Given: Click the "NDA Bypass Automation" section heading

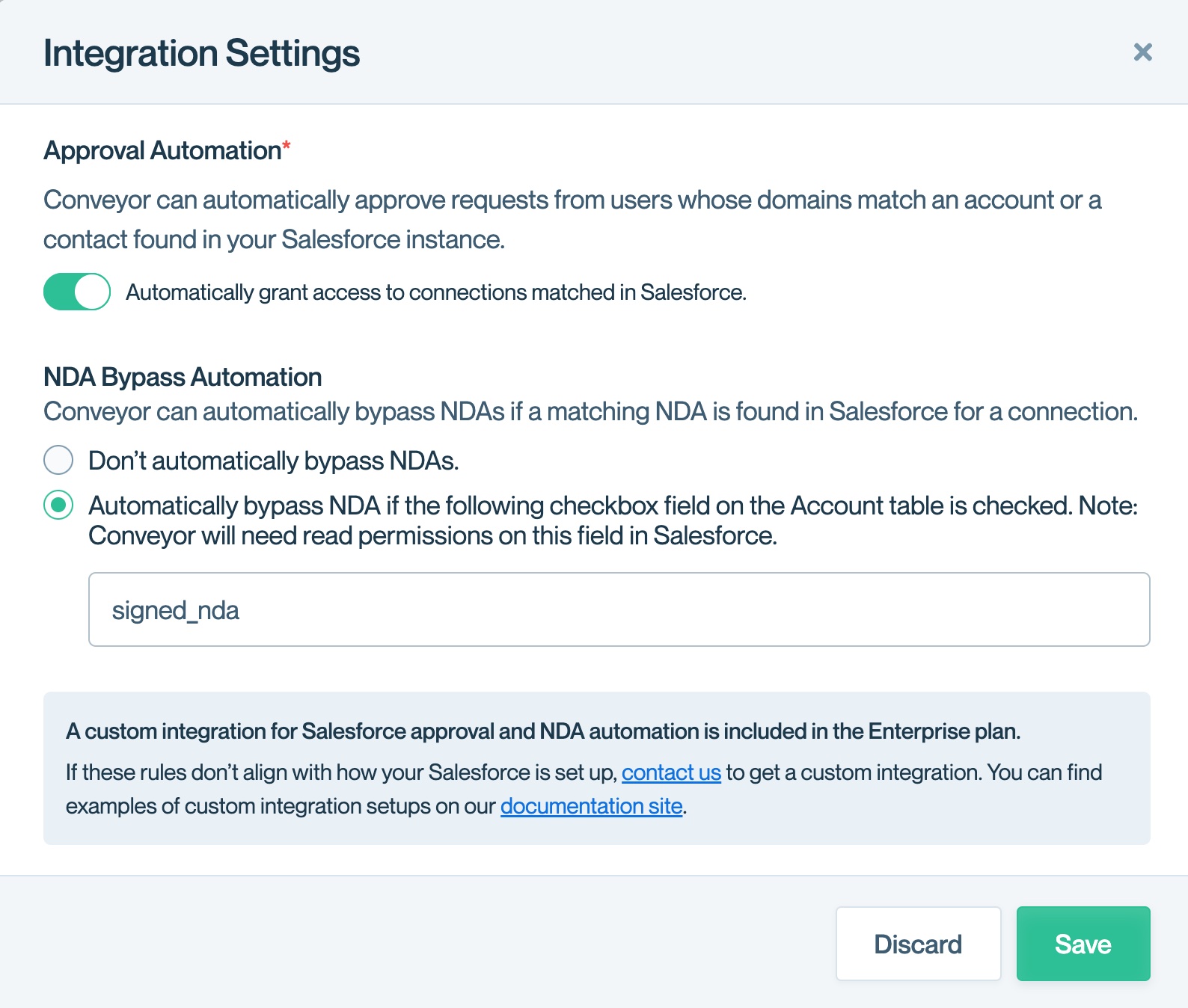Looking at the screenshot, I should (183, 377).
